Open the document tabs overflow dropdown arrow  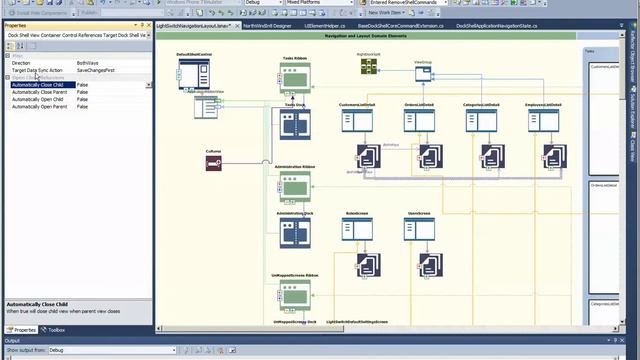(622, 26)
